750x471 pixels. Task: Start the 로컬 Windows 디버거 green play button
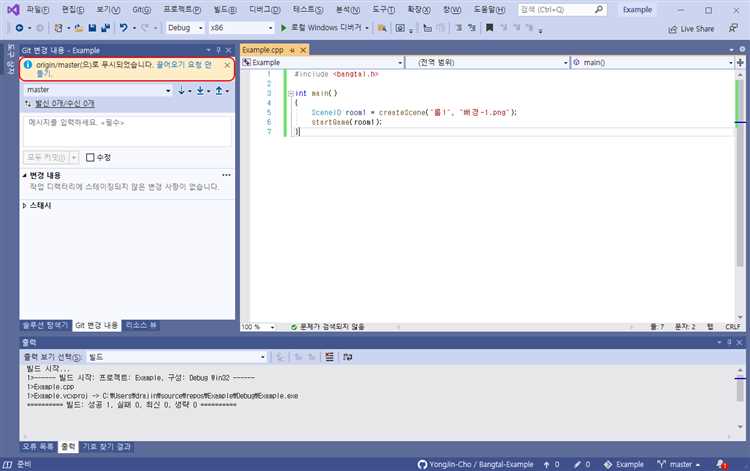click(x=283, y=28)
